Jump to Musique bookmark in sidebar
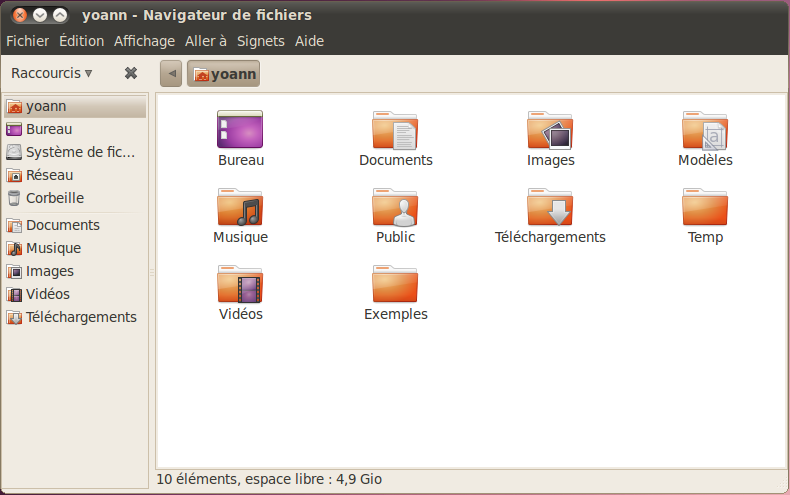The image size is (790, 495). point(75,249)
